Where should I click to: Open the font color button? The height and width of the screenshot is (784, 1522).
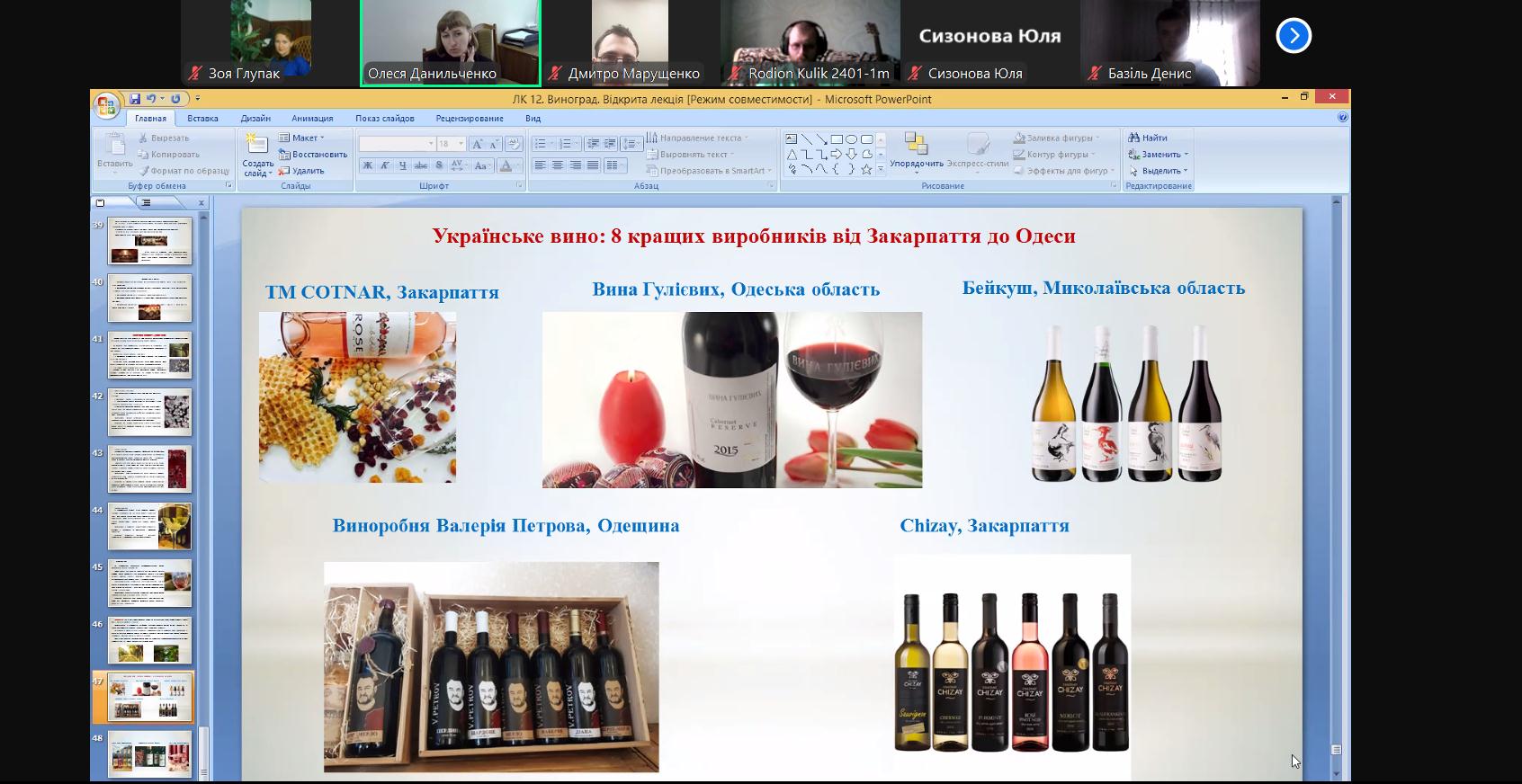[x=509, y=165]
